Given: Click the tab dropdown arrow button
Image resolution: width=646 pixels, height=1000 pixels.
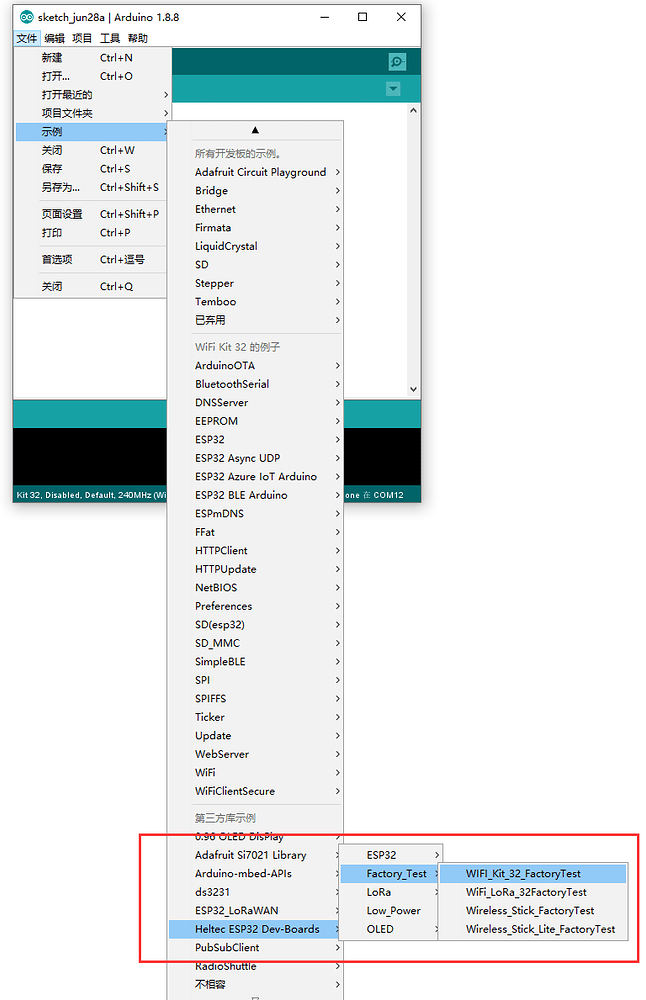Looking at the screenshot, I should pyautogui.click(x=393, y=89).
